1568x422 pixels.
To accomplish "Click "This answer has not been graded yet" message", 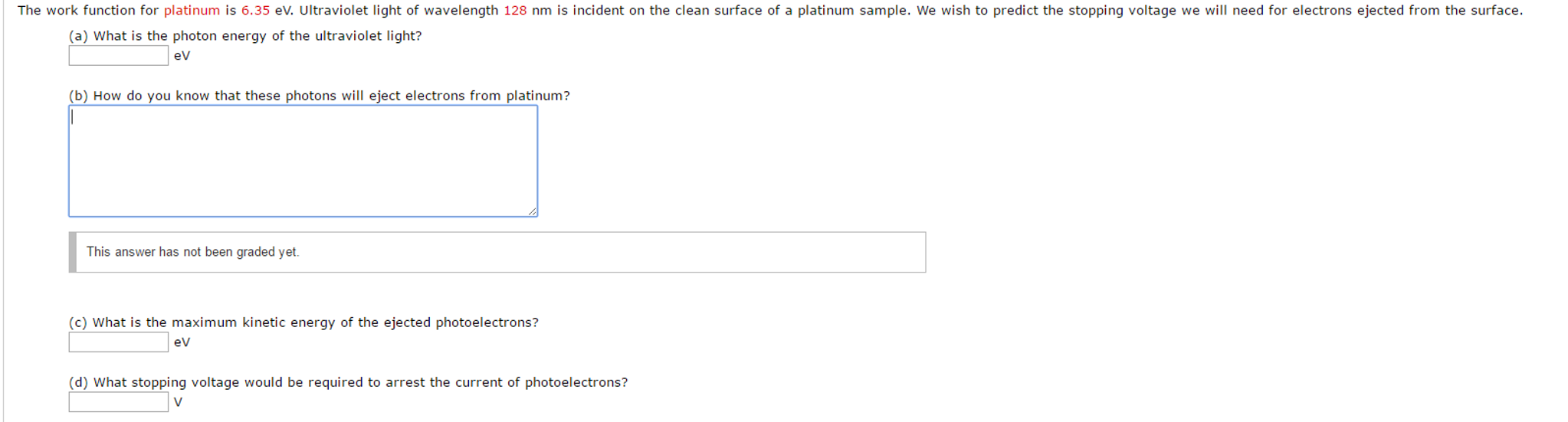I will (192, 252).
